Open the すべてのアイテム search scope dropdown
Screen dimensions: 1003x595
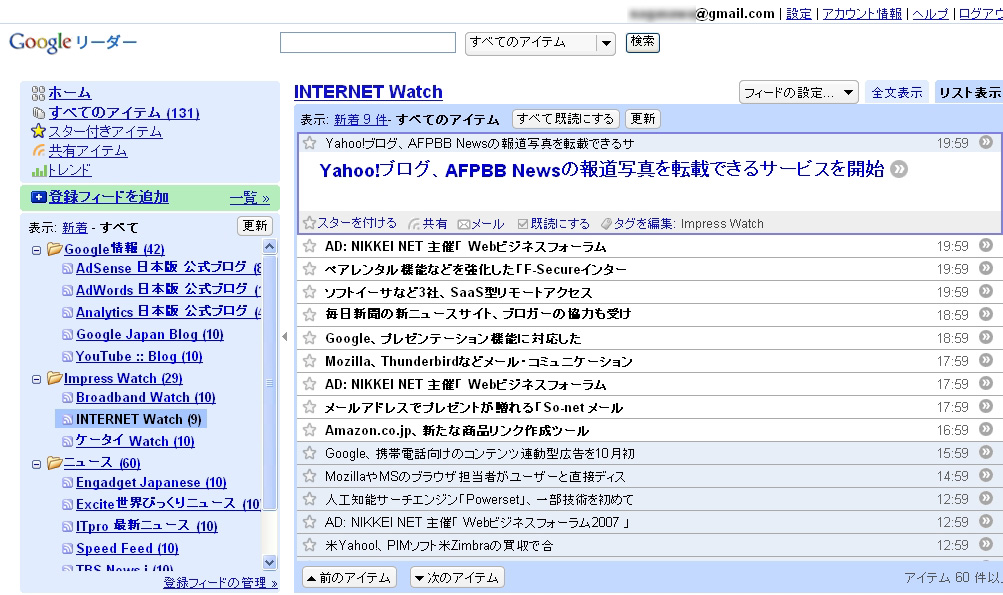point(605,43)
